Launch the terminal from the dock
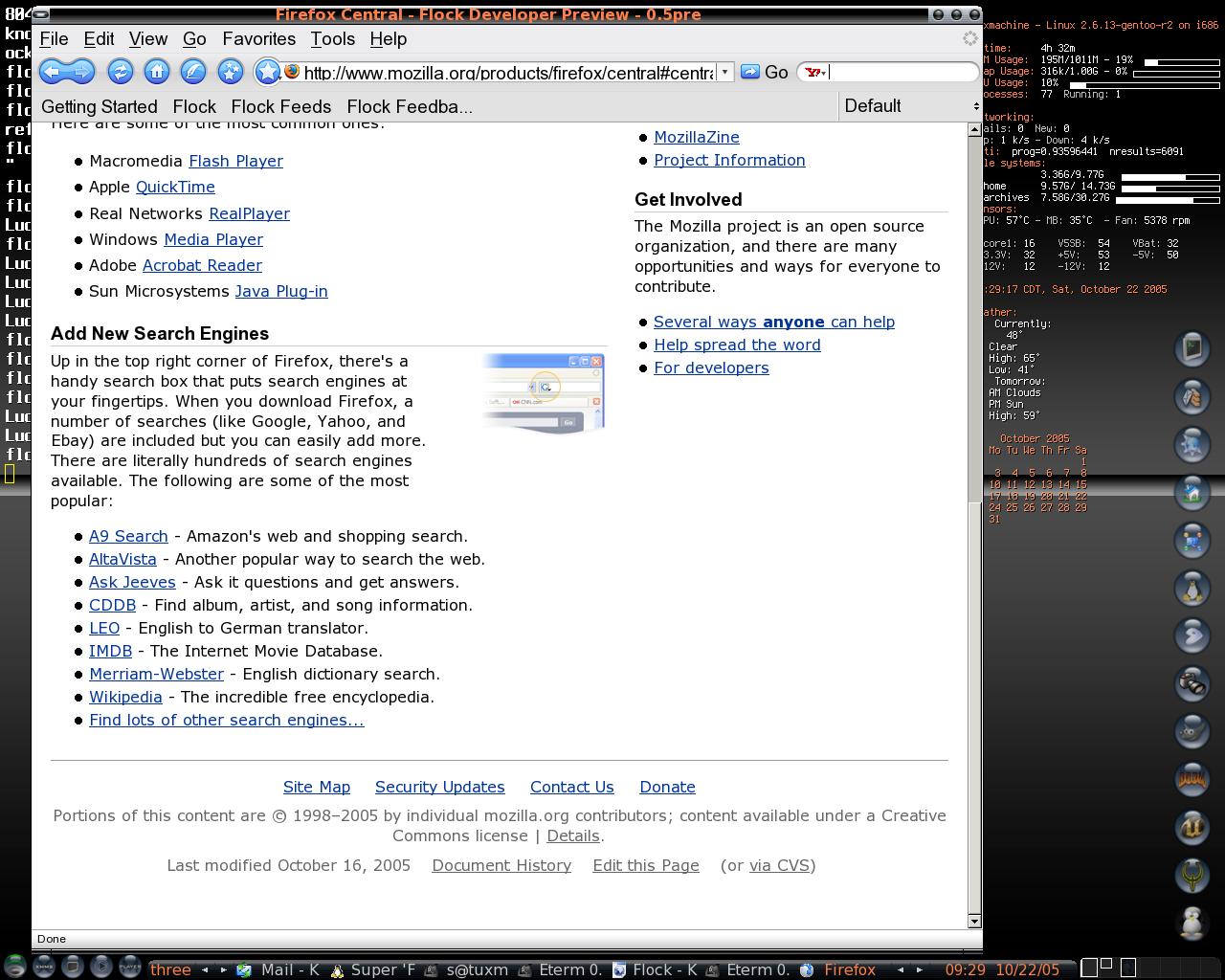 (1192, 348)
